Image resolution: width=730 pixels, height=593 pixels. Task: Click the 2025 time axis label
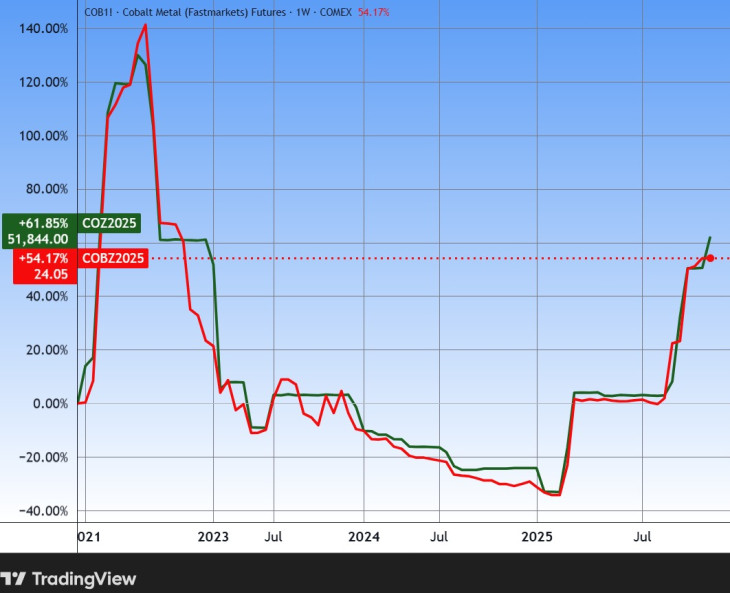pos(537,537)
